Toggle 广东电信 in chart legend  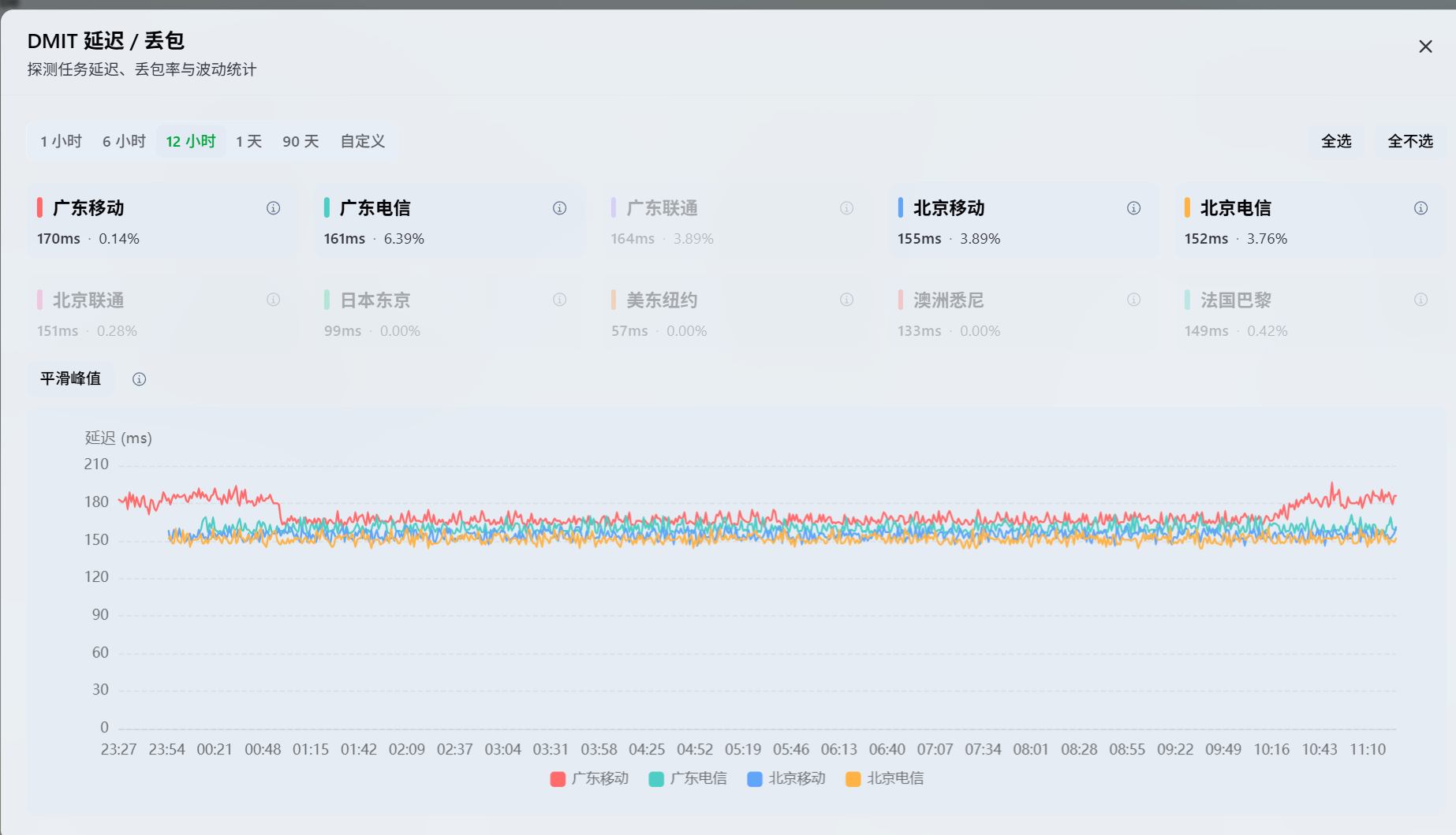click(688, 779)
